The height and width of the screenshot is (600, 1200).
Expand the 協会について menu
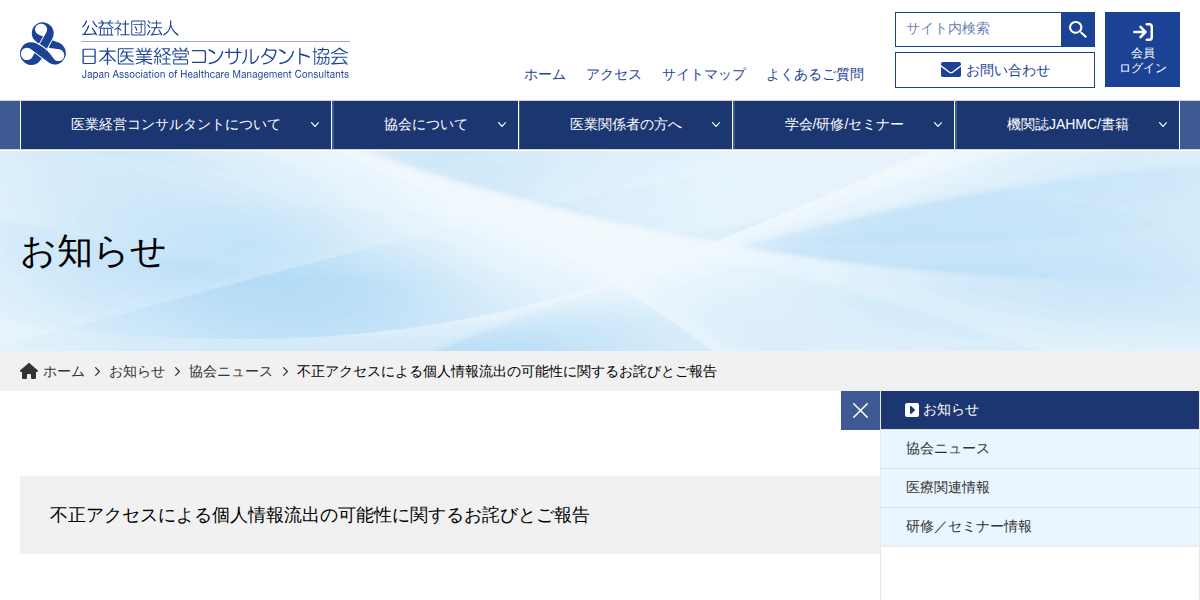coord(425,125)
